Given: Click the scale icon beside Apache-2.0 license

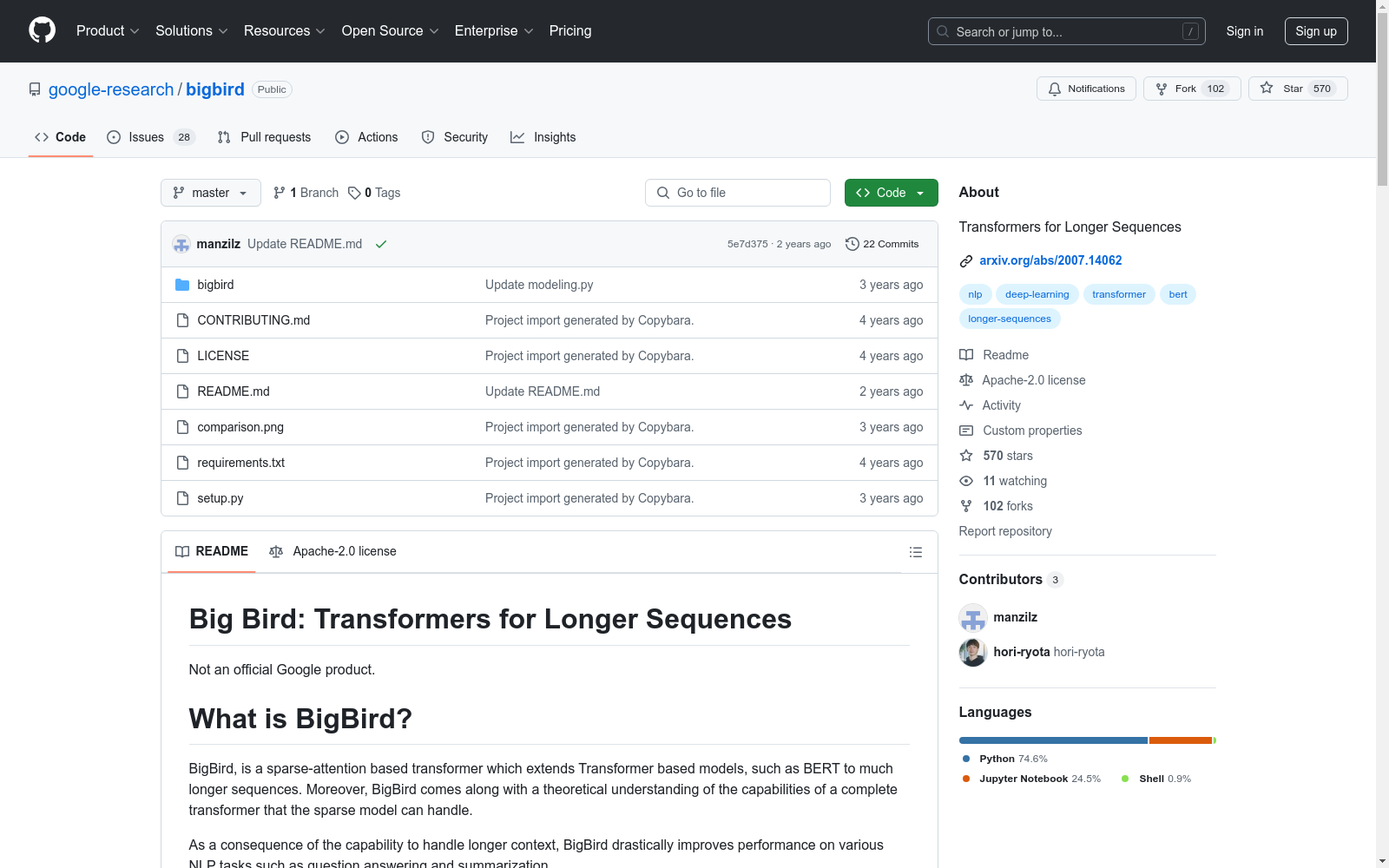Looking at the screenshot, I should 966,380.
